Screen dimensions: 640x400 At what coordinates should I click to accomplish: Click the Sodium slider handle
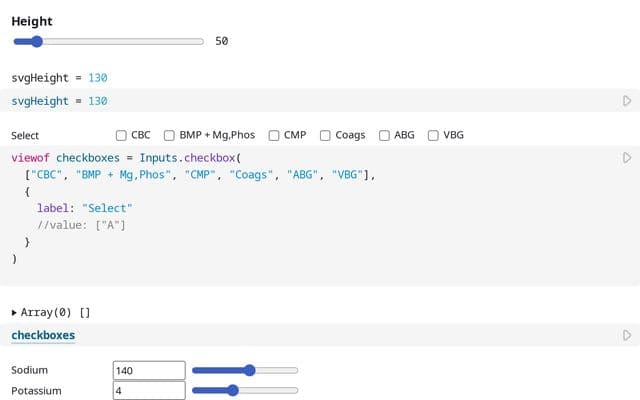tap(249, 370)
